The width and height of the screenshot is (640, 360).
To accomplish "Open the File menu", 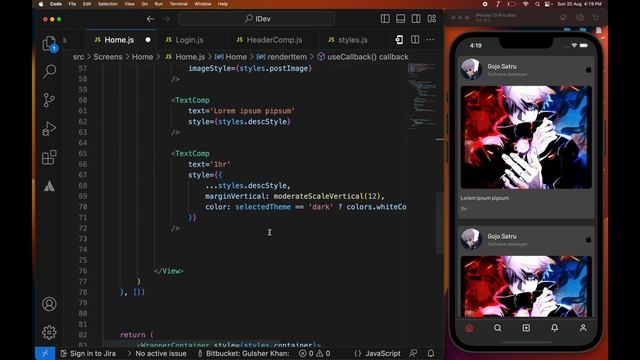I will click(x=72, y=4).
